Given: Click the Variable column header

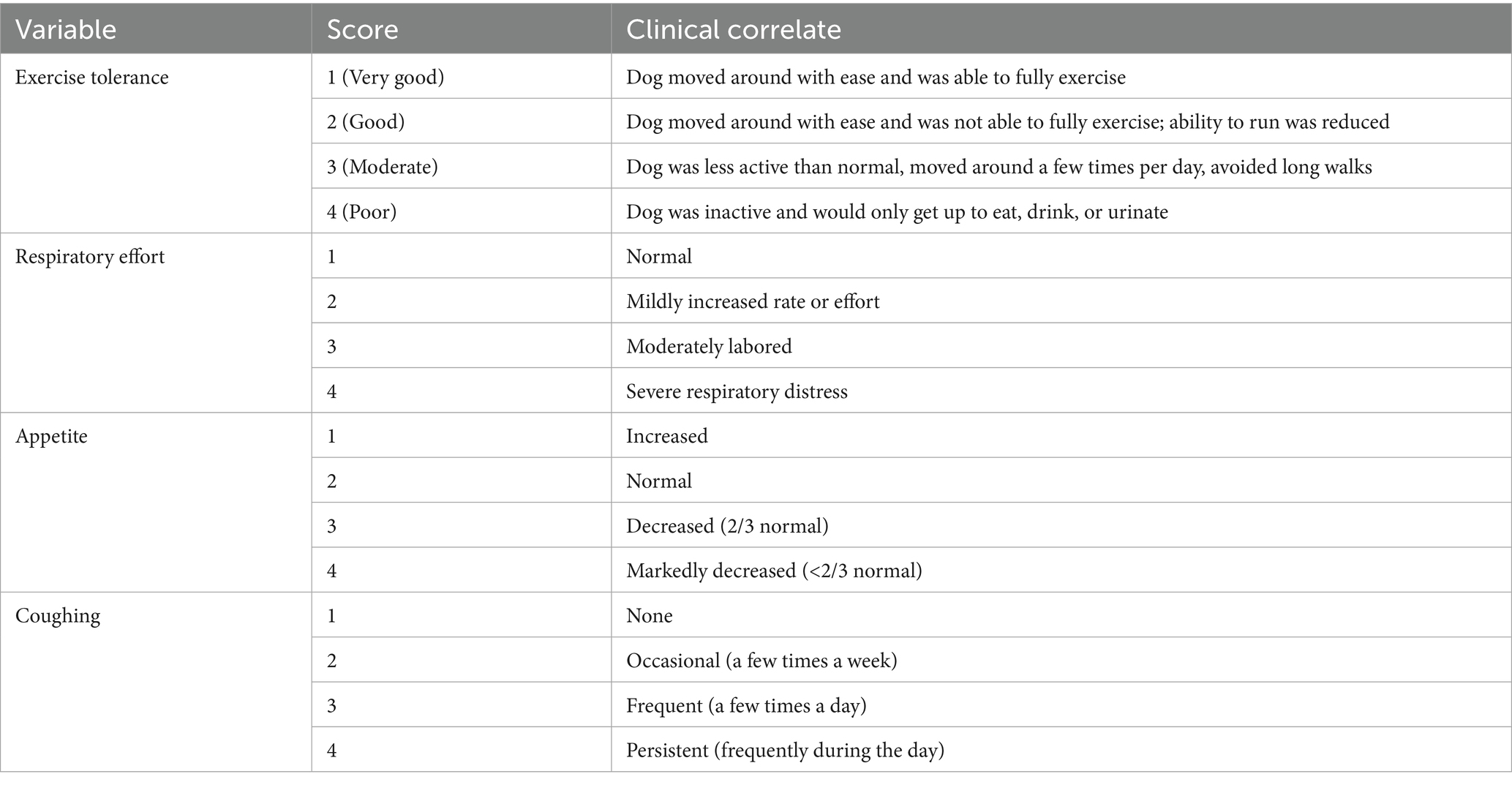Looking at the screenshot, I should click(x=66, y=29).
